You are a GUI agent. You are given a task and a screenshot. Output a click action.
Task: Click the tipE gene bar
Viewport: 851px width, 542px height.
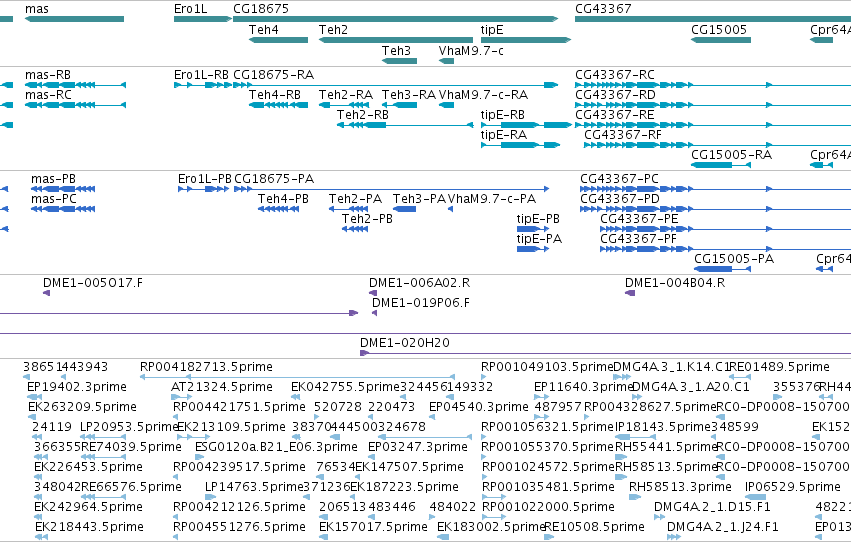[526, 40]
